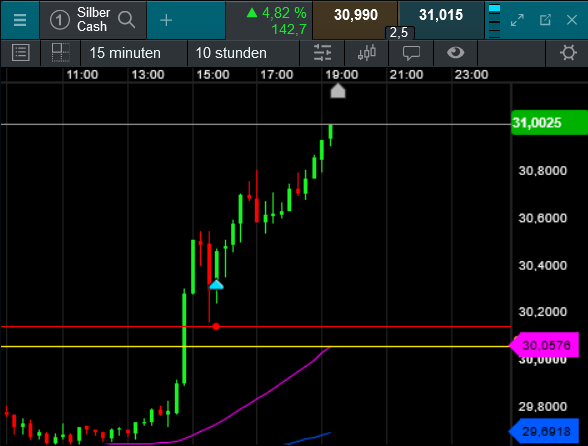Screen dimensions: 588x446
Task: Click the 17:00 time axis label
Action: 277,75
